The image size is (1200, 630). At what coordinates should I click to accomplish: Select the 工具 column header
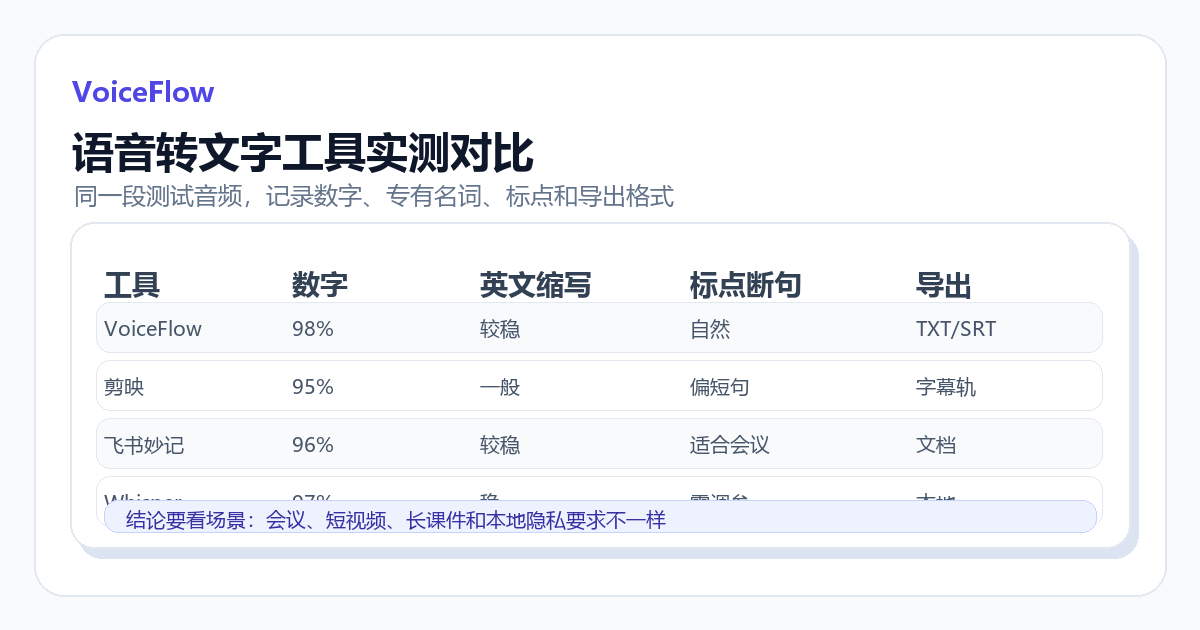coord(132,286)
